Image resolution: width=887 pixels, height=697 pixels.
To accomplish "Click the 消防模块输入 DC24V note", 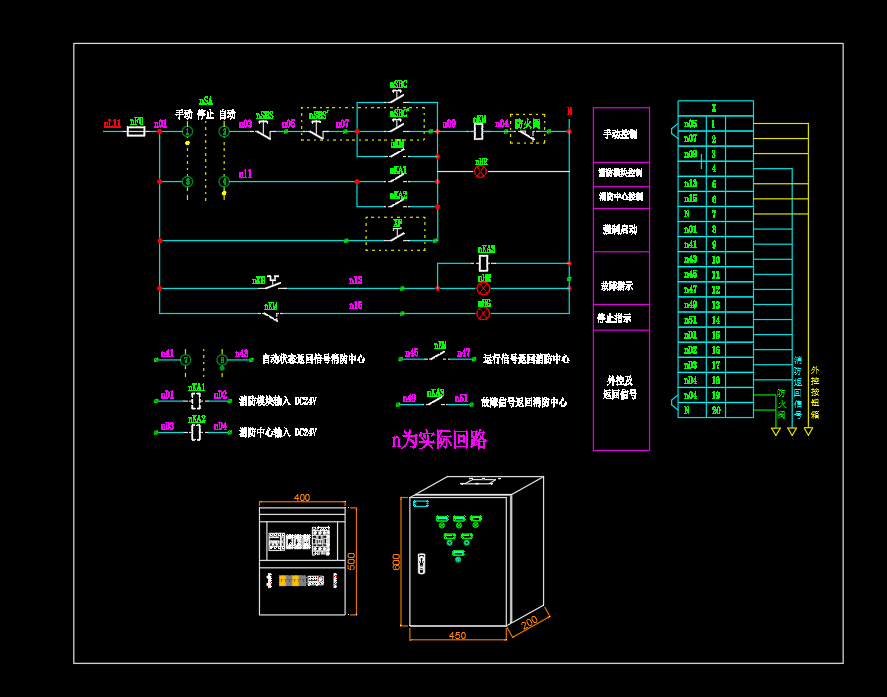I will (277, 401).
